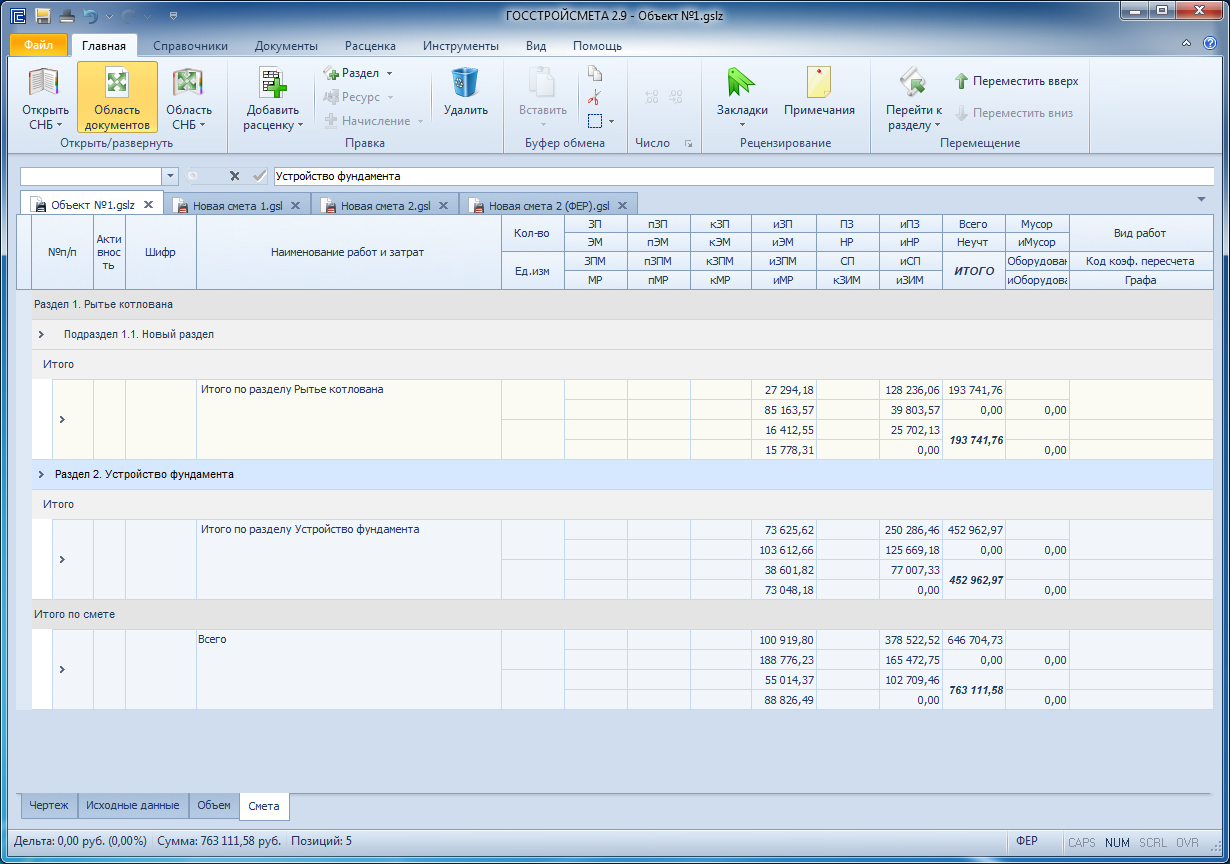
Task: Switch to the Новая смета 2 (ФЕР).gsl tab
Action: point(548,205)
